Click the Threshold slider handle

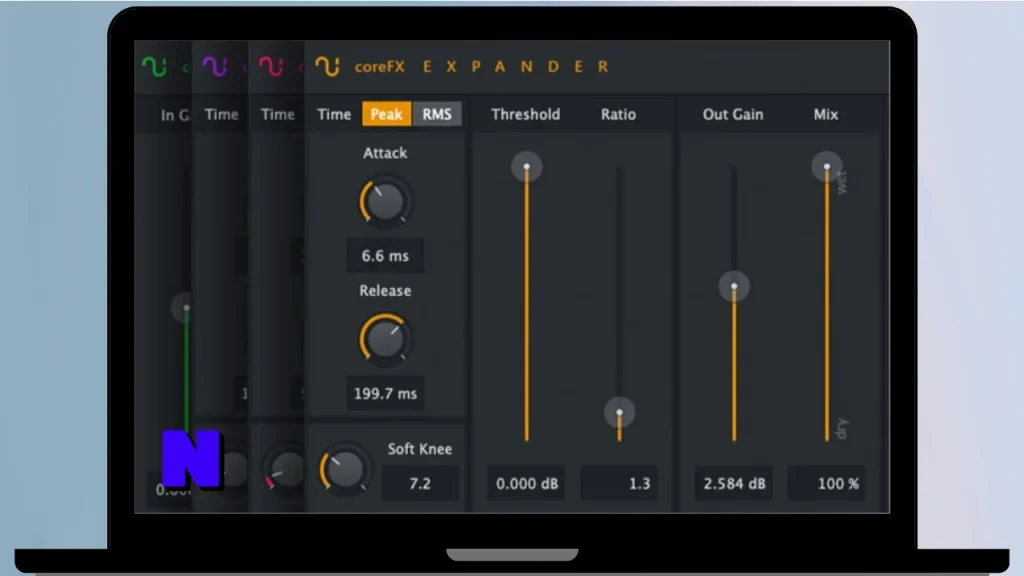click(526, 167)
